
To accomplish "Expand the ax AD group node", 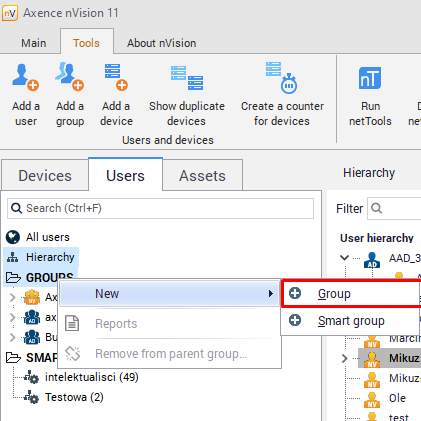I will [x=12, y=317].
